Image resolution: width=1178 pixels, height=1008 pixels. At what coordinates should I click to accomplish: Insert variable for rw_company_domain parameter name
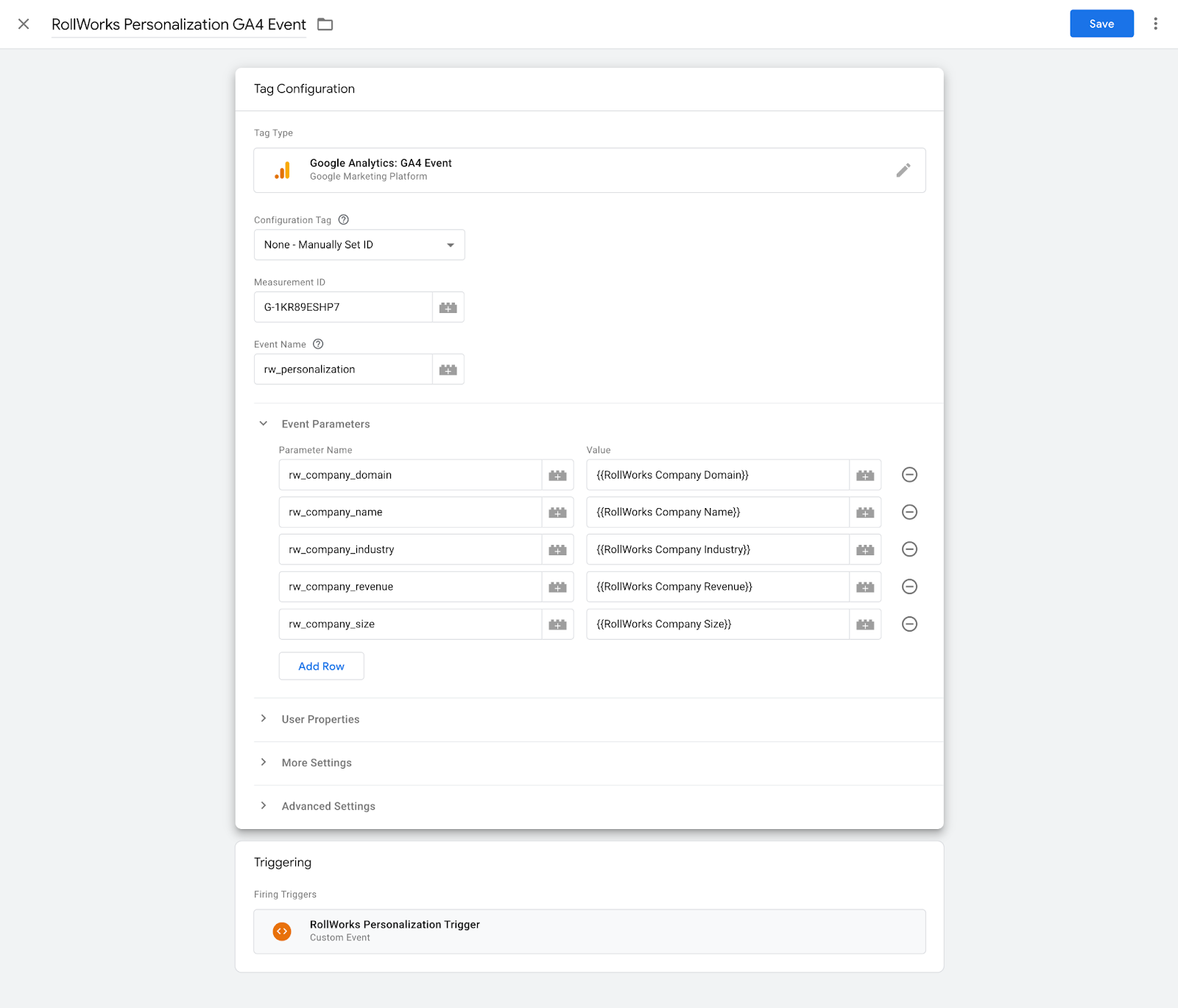(x=558, y=475)
